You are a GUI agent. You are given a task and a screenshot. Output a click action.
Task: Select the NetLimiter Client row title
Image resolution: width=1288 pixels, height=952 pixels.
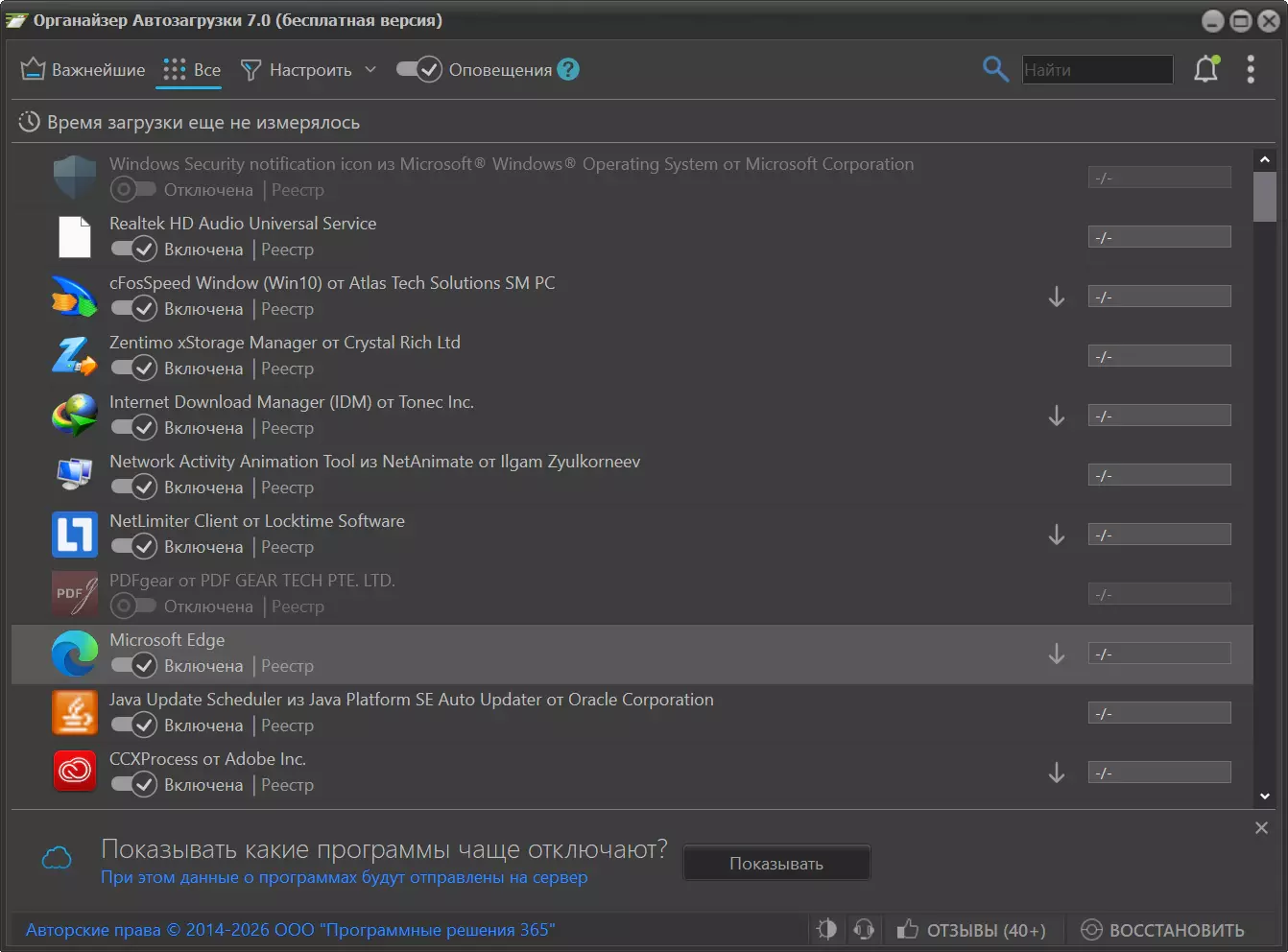click(257, 521)
